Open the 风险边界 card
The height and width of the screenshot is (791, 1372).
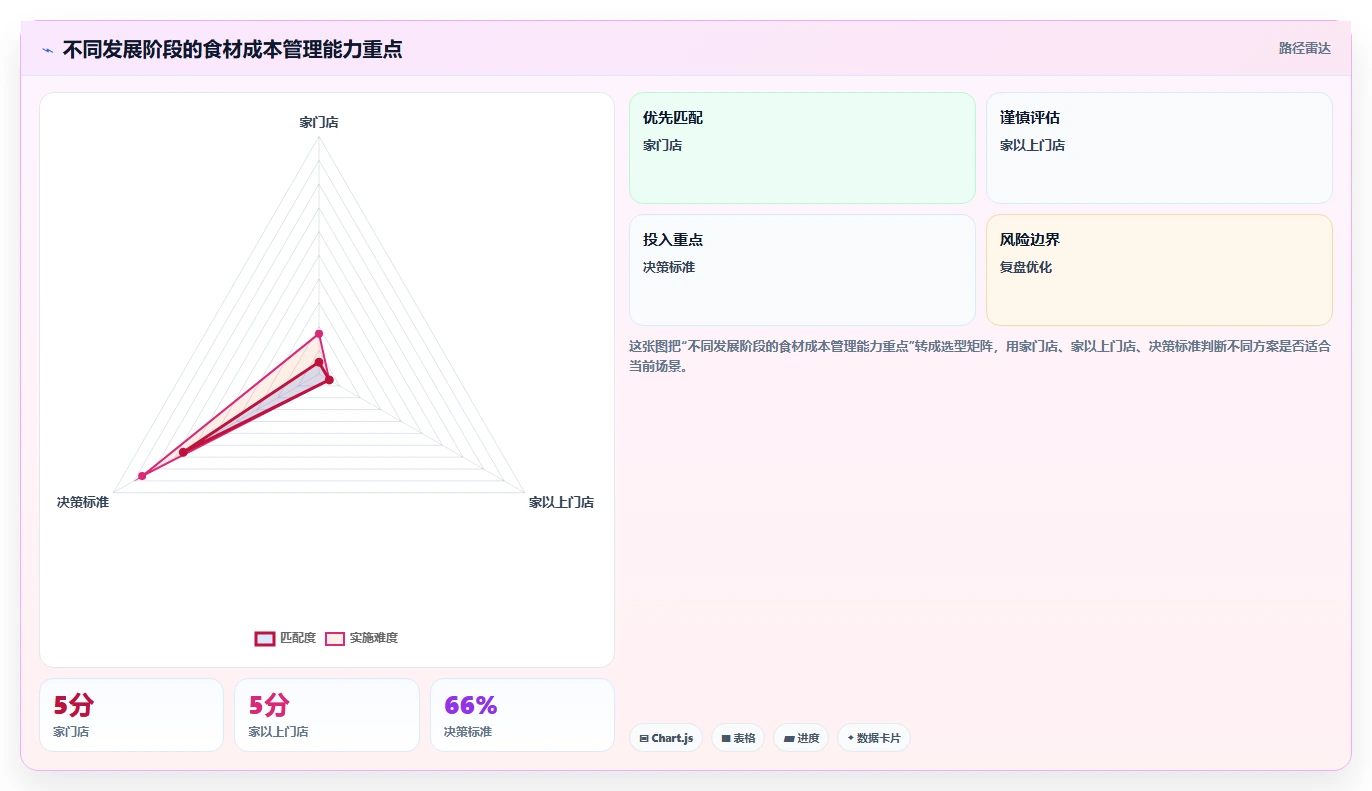pos(1159,270)
